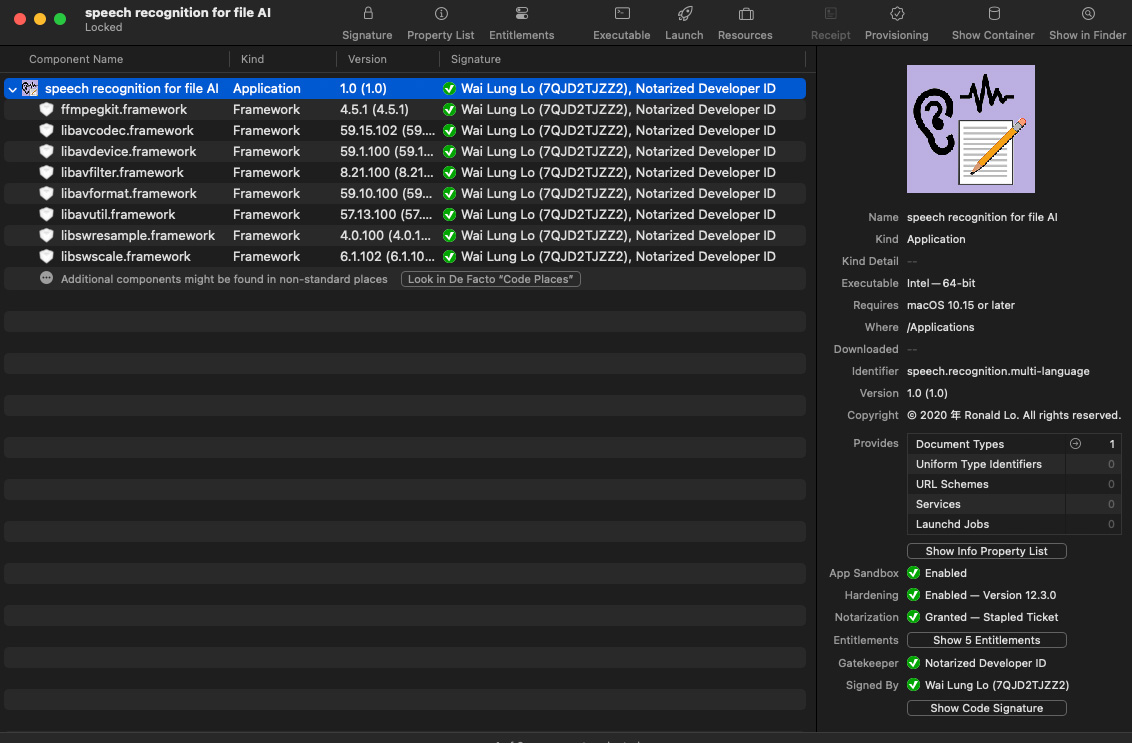The height and width of the screenshot is (743, 1132).
Task: Click the green check beside Gatekeeper status
Action: tap(913, 663)
